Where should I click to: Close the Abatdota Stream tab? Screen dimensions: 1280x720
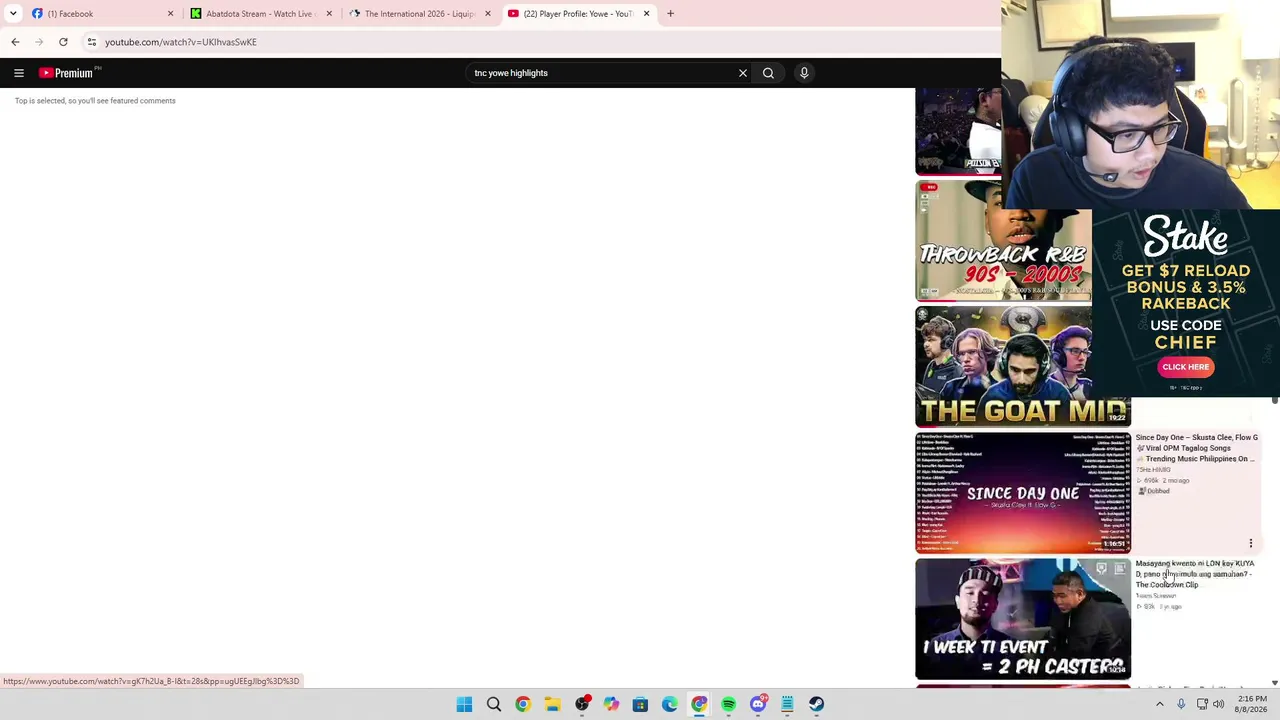(329, 14)
